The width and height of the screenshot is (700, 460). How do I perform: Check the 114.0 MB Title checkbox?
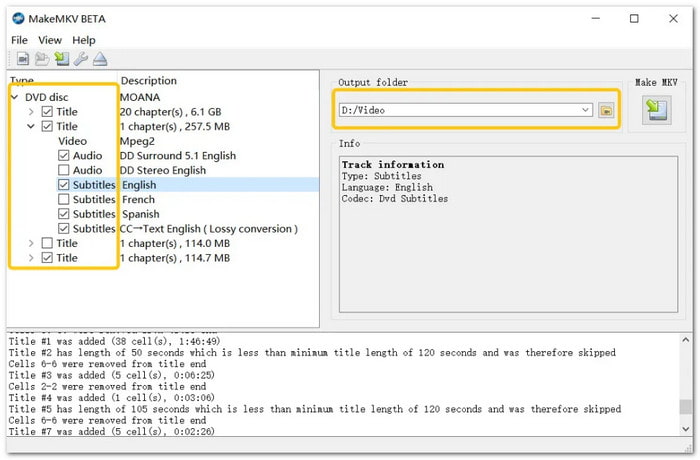(x=47, y=243)
